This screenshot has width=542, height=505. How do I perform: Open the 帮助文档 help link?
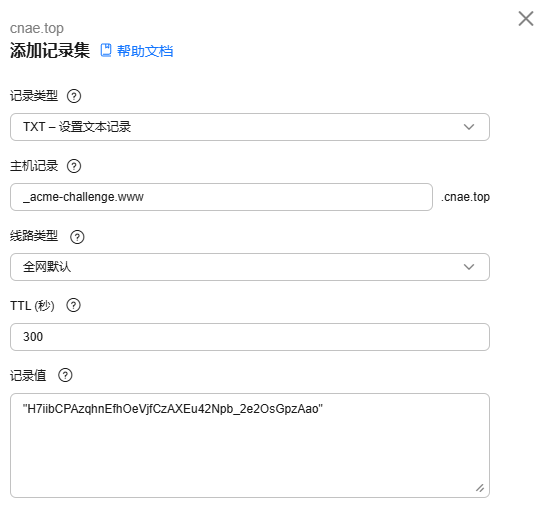coord(145,51)
